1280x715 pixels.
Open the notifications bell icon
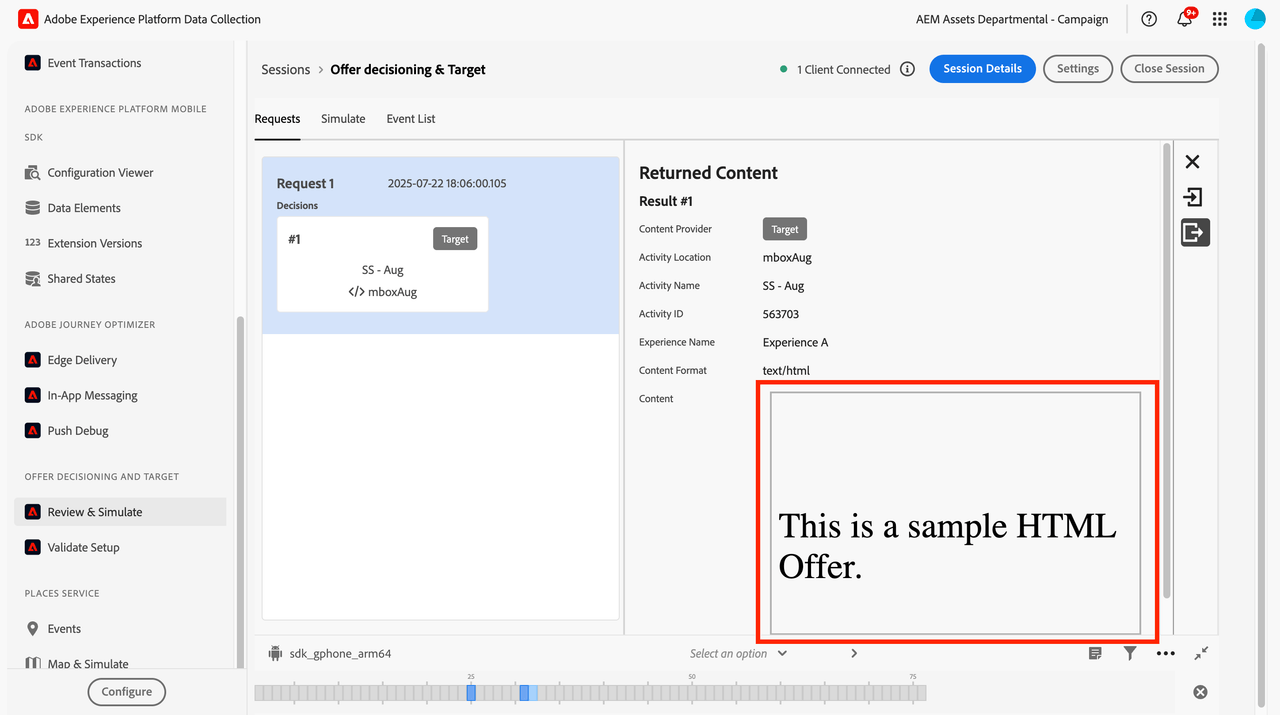coord(1185,19)
